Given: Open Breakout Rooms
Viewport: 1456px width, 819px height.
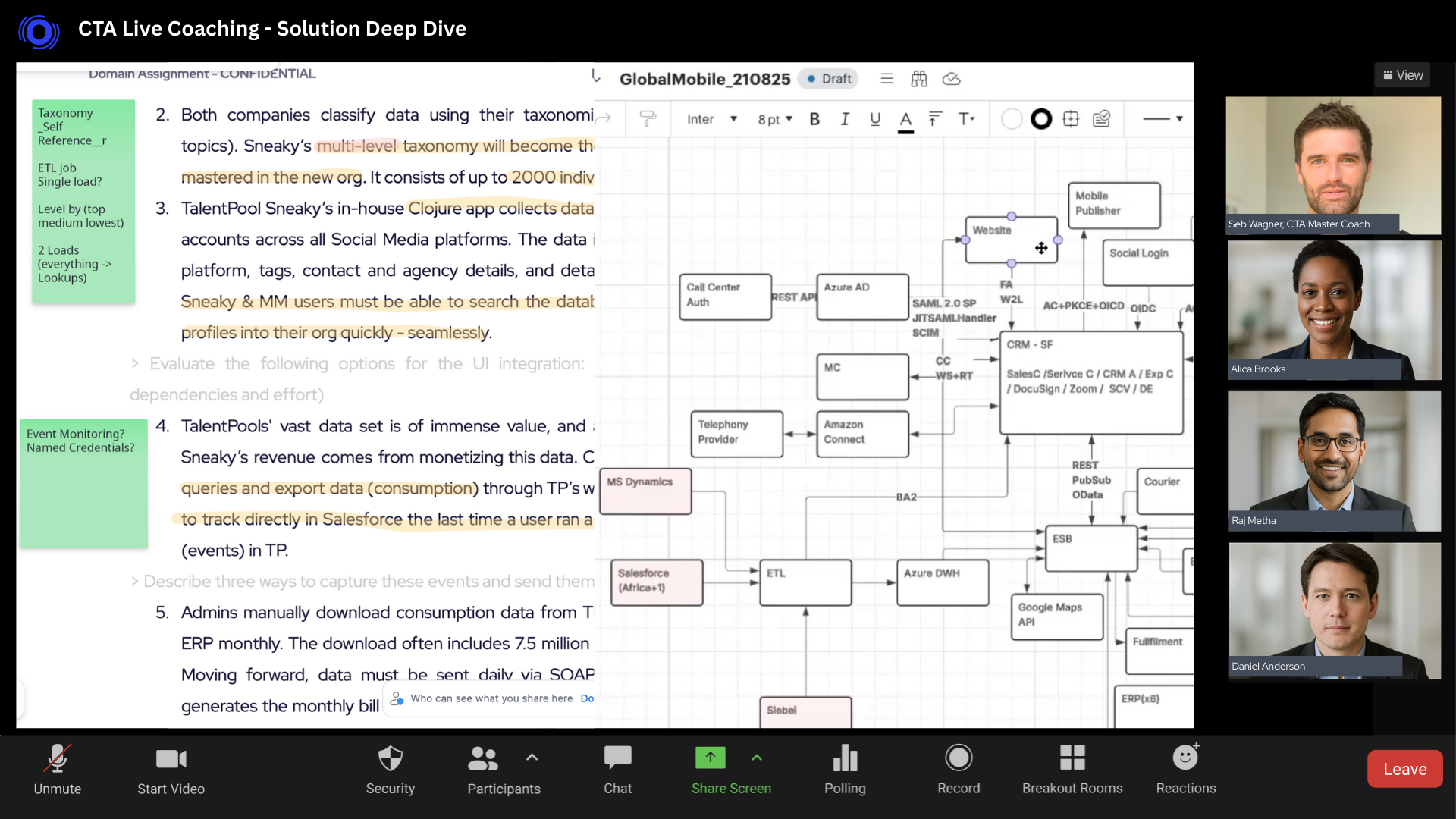Looking at the screenshot, I should tap(1072, 769).
